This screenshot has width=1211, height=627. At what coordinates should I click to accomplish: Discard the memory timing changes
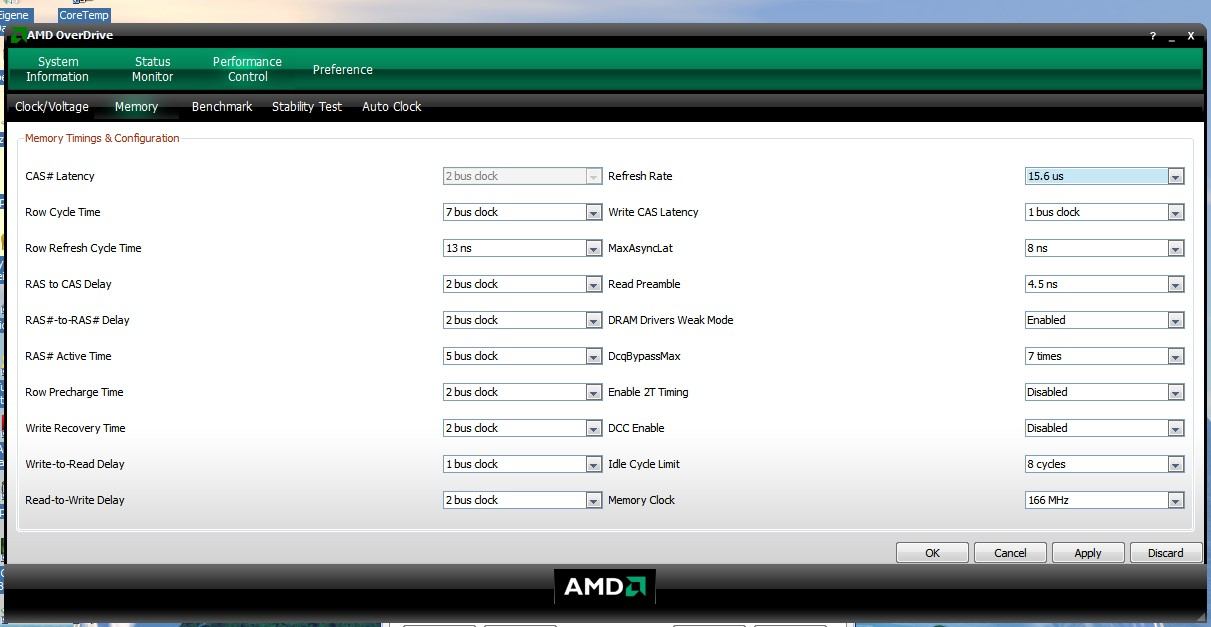(1166, 552)
